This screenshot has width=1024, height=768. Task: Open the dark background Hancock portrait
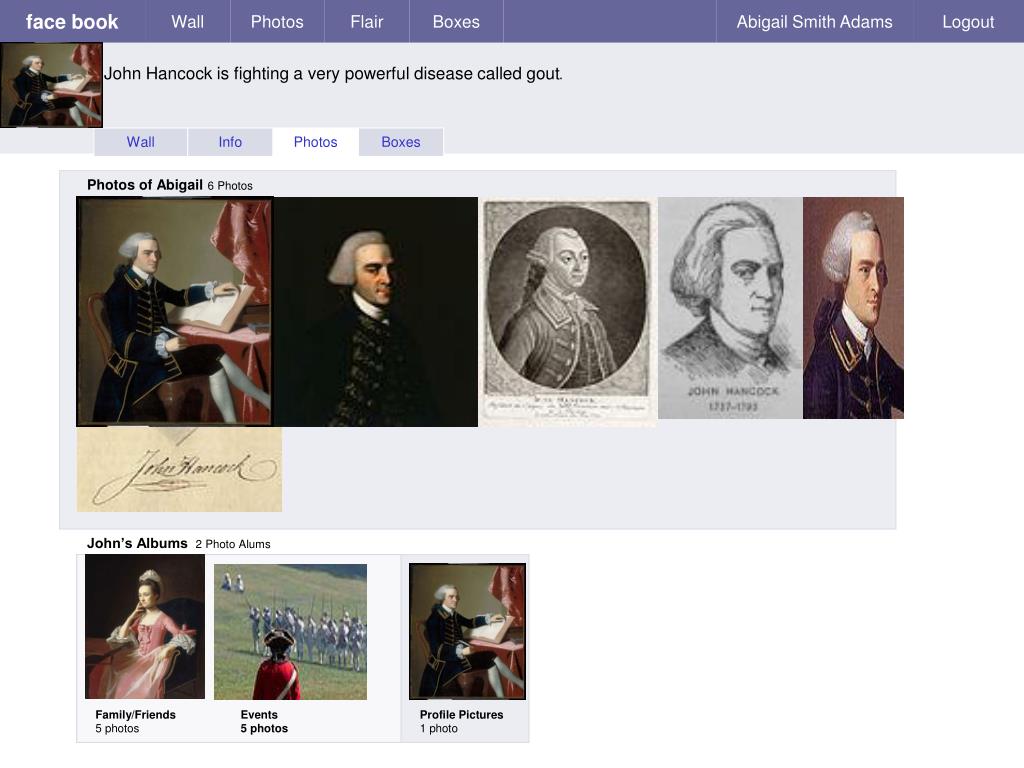click(x=376, y=312)
